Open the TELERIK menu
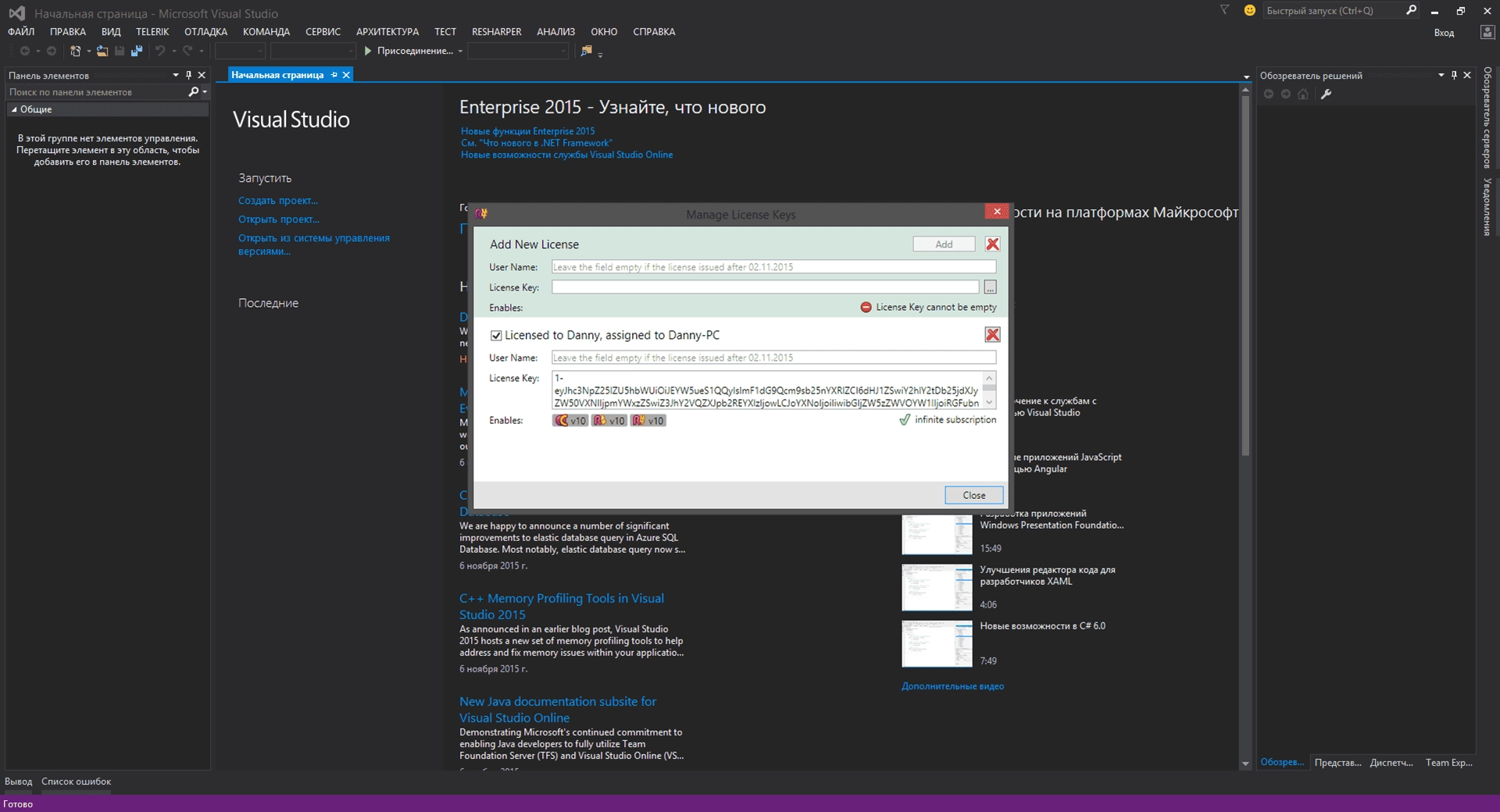1500x812 pixels. point(152,32)
